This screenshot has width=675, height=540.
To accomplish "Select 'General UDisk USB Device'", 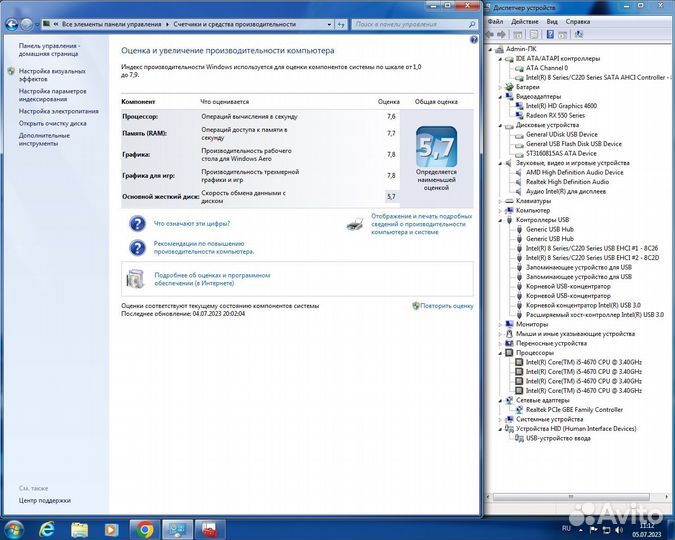I will point(562,134).
